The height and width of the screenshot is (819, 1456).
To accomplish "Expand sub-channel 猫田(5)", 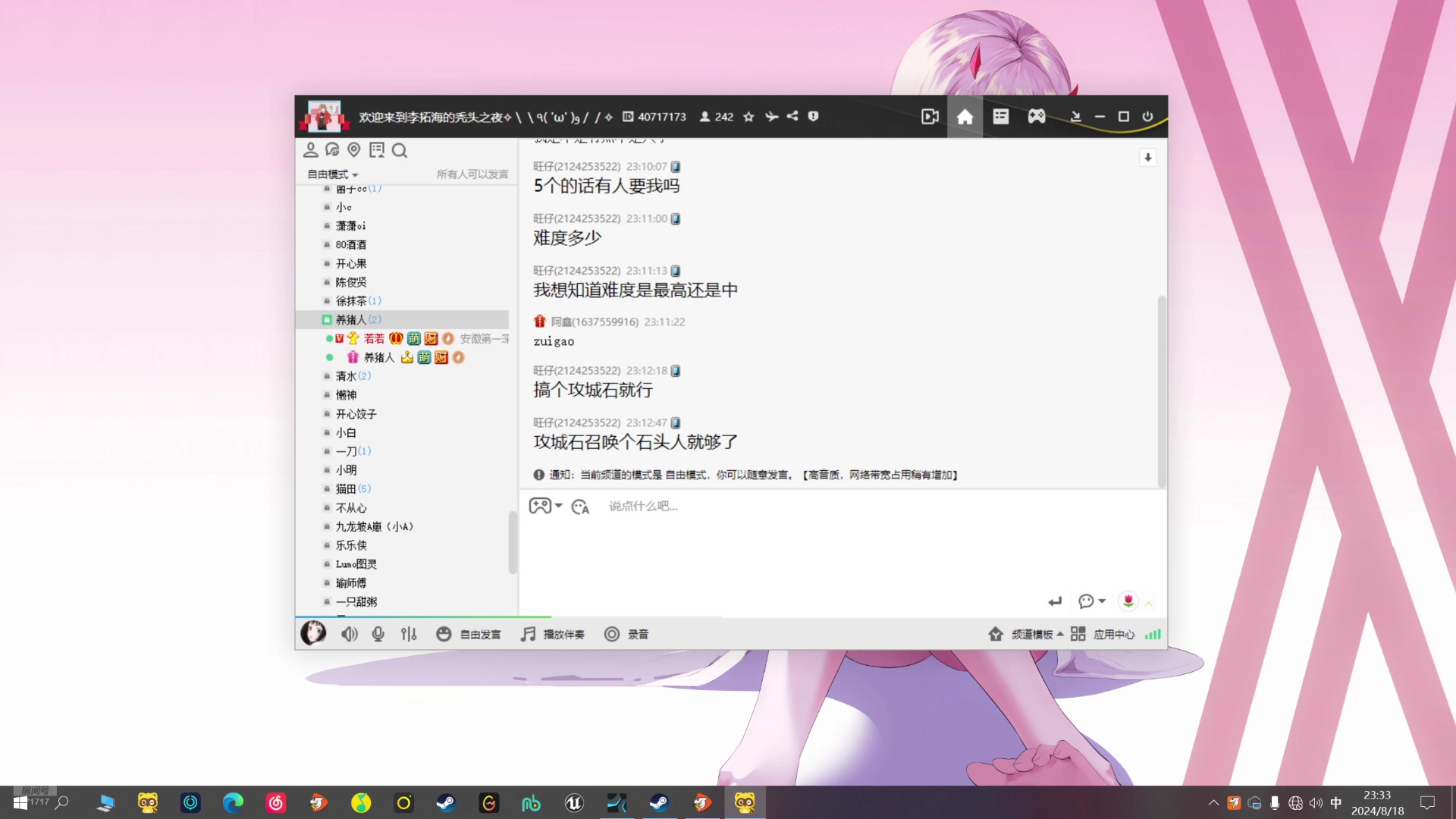I will [353, 489].
